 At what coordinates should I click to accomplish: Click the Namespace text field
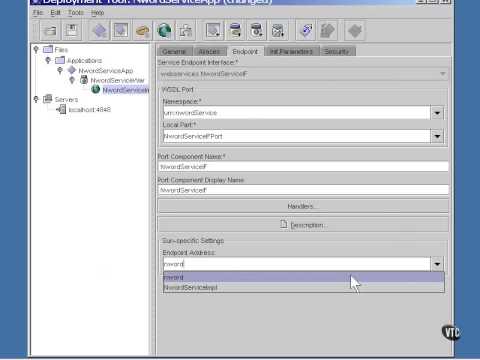click(x=297, y=113)
